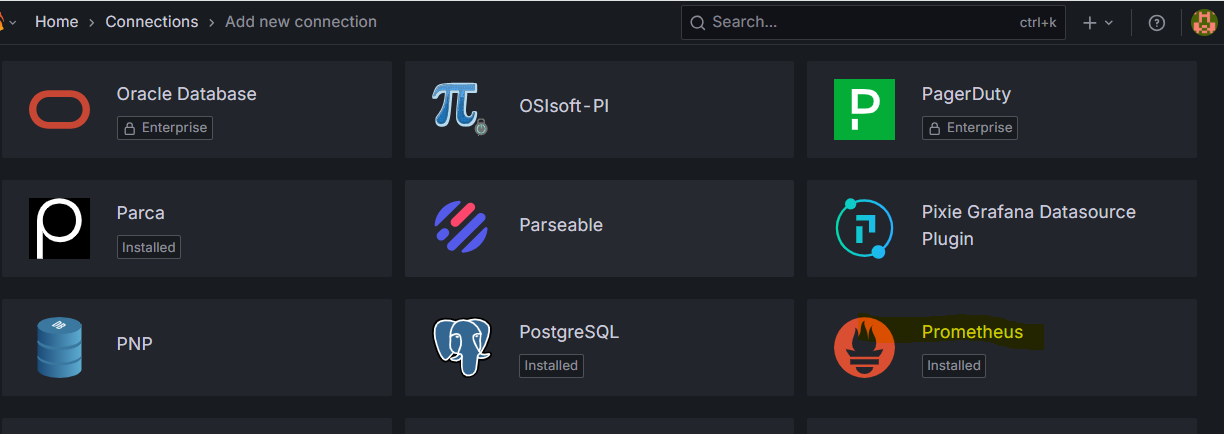Click the PNP database cylinder icon
Screen dimensions: 1224x434
pos(60,347)
